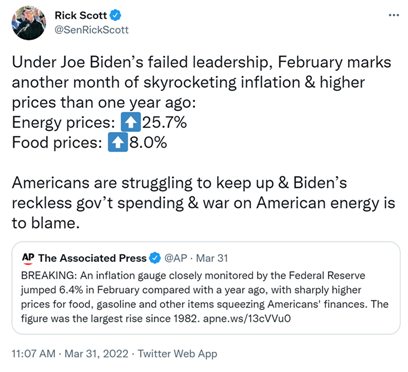The height and width of the screenshot is (372, 408).
Task: Click the 8.0% food price figure
Action: tap(148, 142)
